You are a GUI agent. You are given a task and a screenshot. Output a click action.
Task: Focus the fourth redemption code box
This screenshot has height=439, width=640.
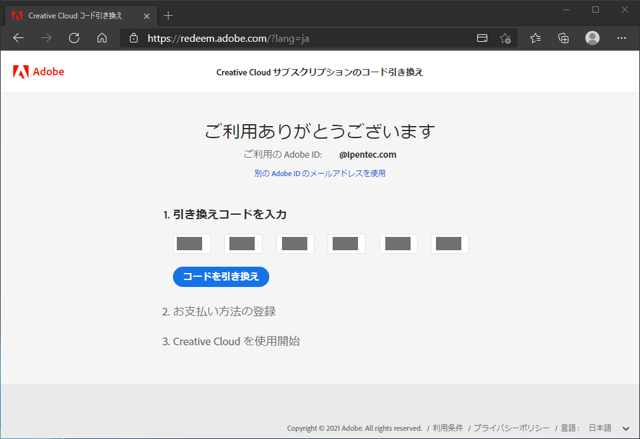347,244
